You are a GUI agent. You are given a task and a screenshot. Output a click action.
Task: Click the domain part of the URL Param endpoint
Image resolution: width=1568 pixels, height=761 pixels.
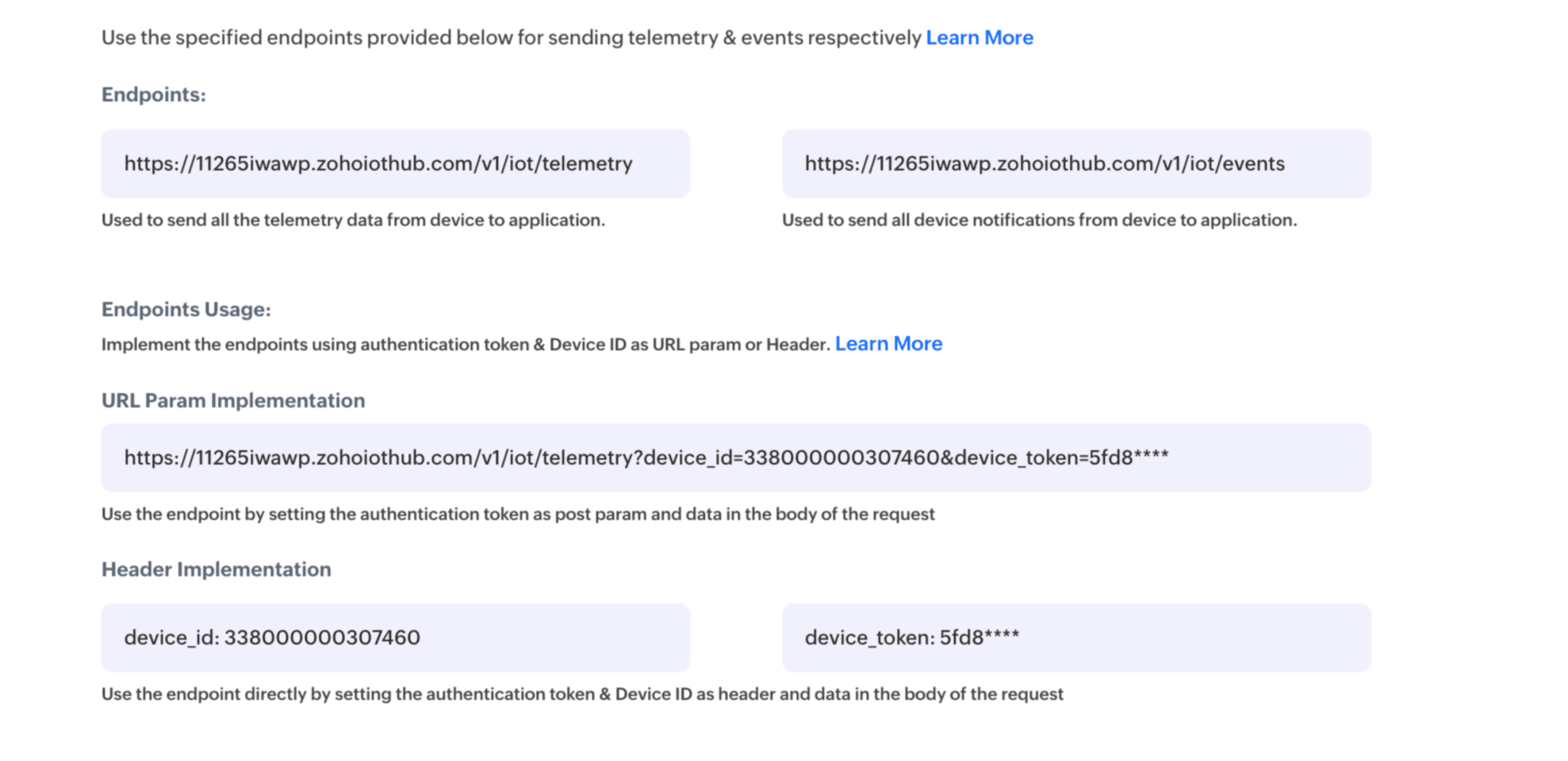[x=333, y=458]
